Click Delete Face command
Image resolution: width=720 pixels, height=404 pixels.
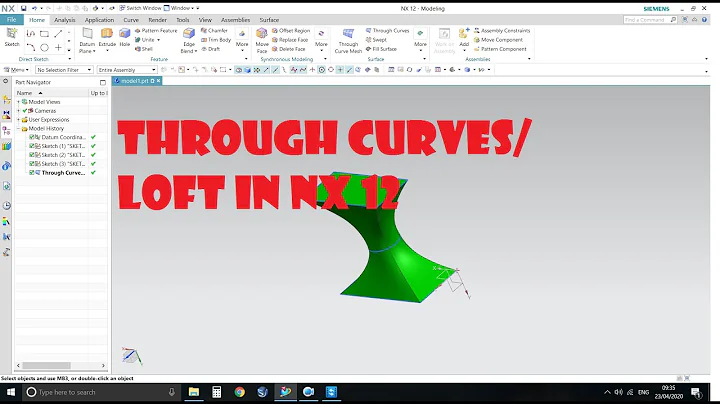288,49
